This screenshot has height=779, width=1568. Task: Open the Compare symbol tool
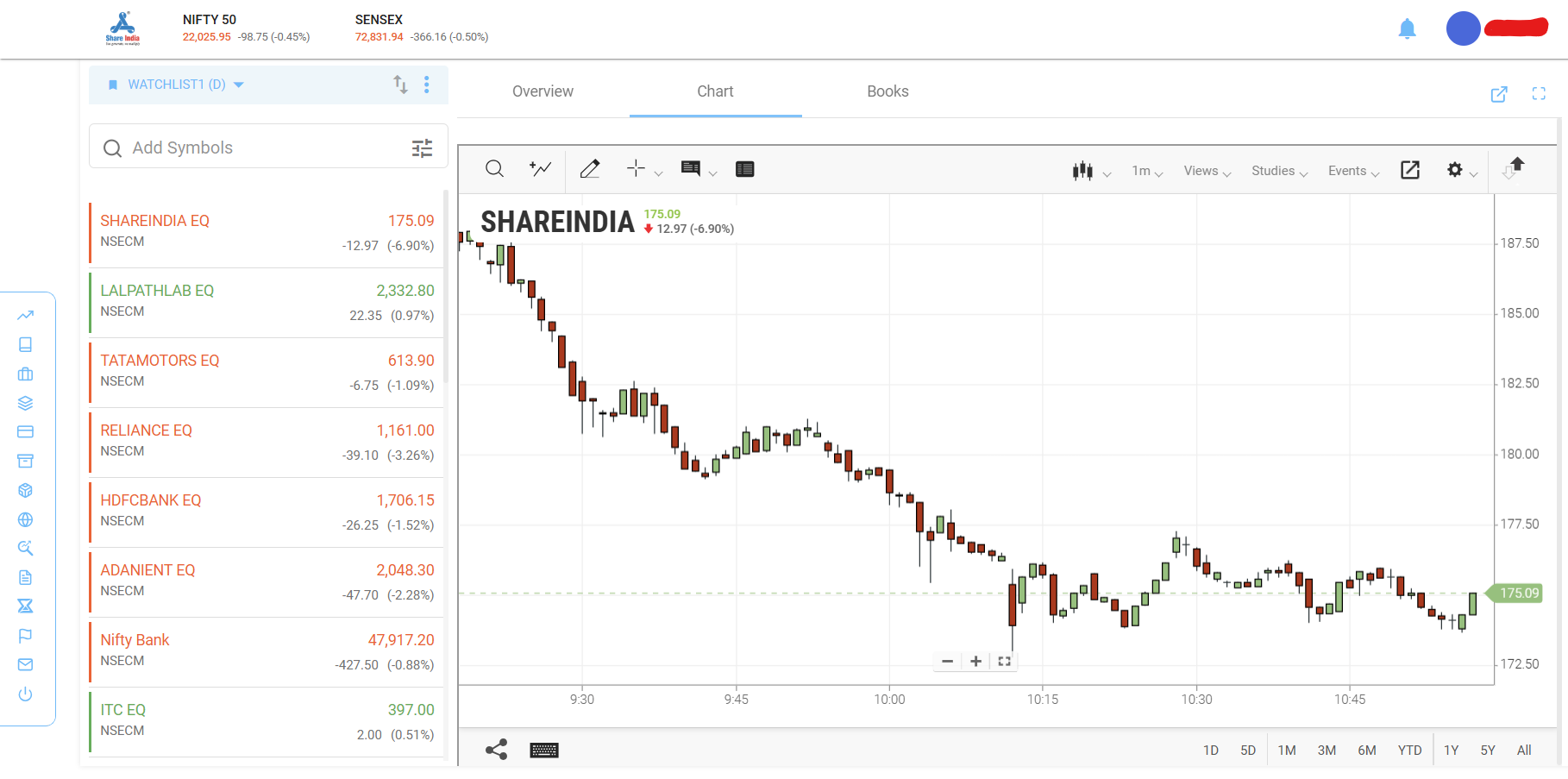click(539, 168)
